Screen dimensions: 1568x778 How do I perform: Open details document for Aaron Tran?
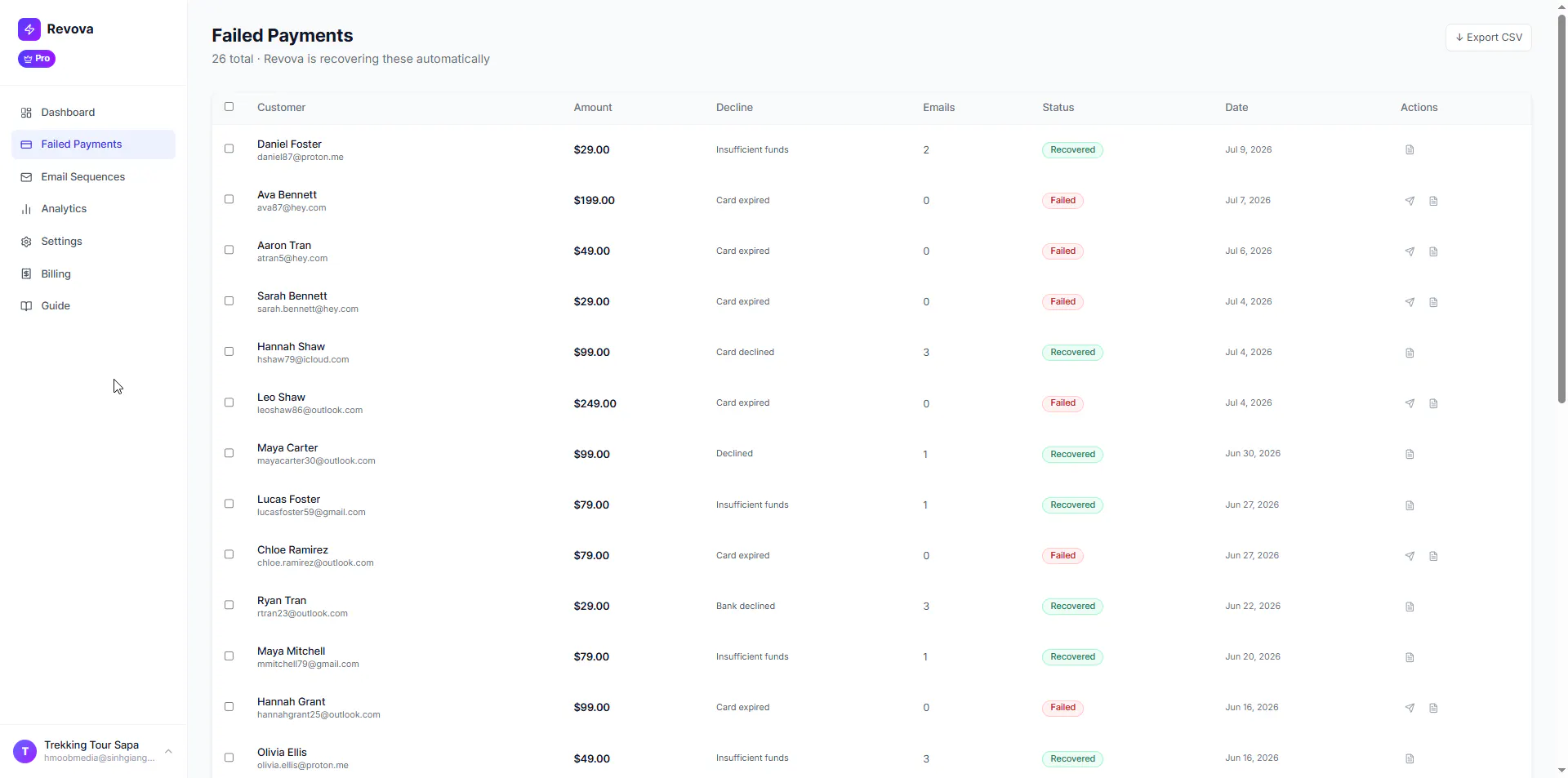(1433, 251)
